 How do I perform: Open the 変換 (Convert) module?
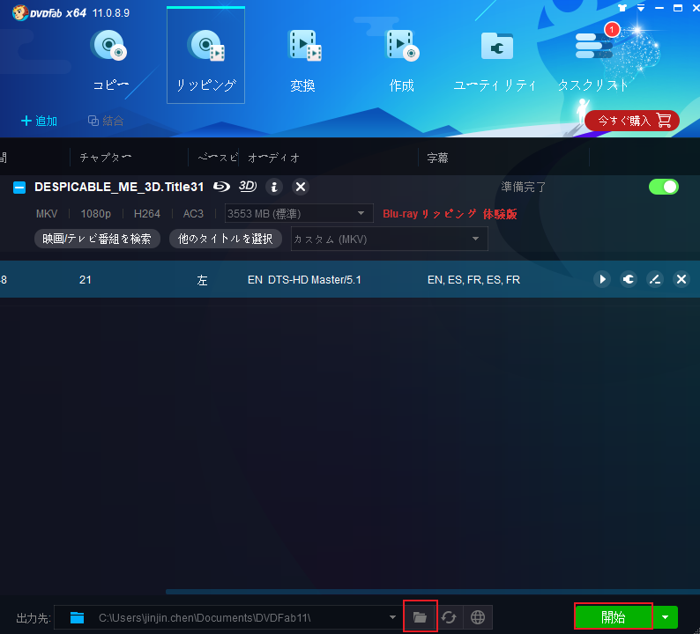coord(303,60)
